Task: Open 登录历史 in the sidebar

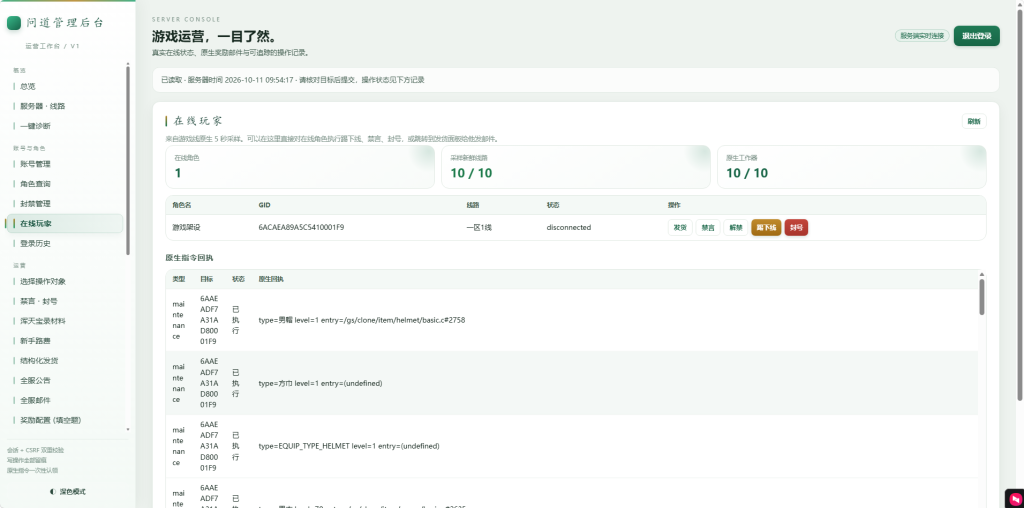Action: click(x=64, y=244)
